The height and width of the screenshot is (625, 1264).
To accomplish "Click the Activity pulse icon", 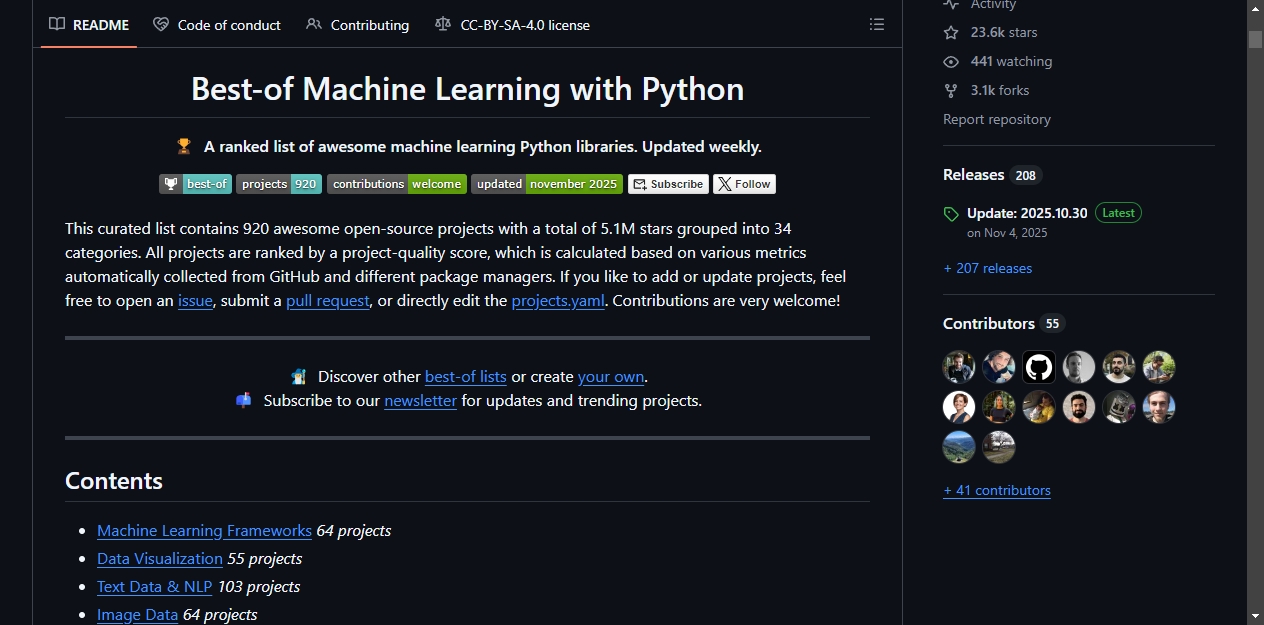I will tap(951, 5).
